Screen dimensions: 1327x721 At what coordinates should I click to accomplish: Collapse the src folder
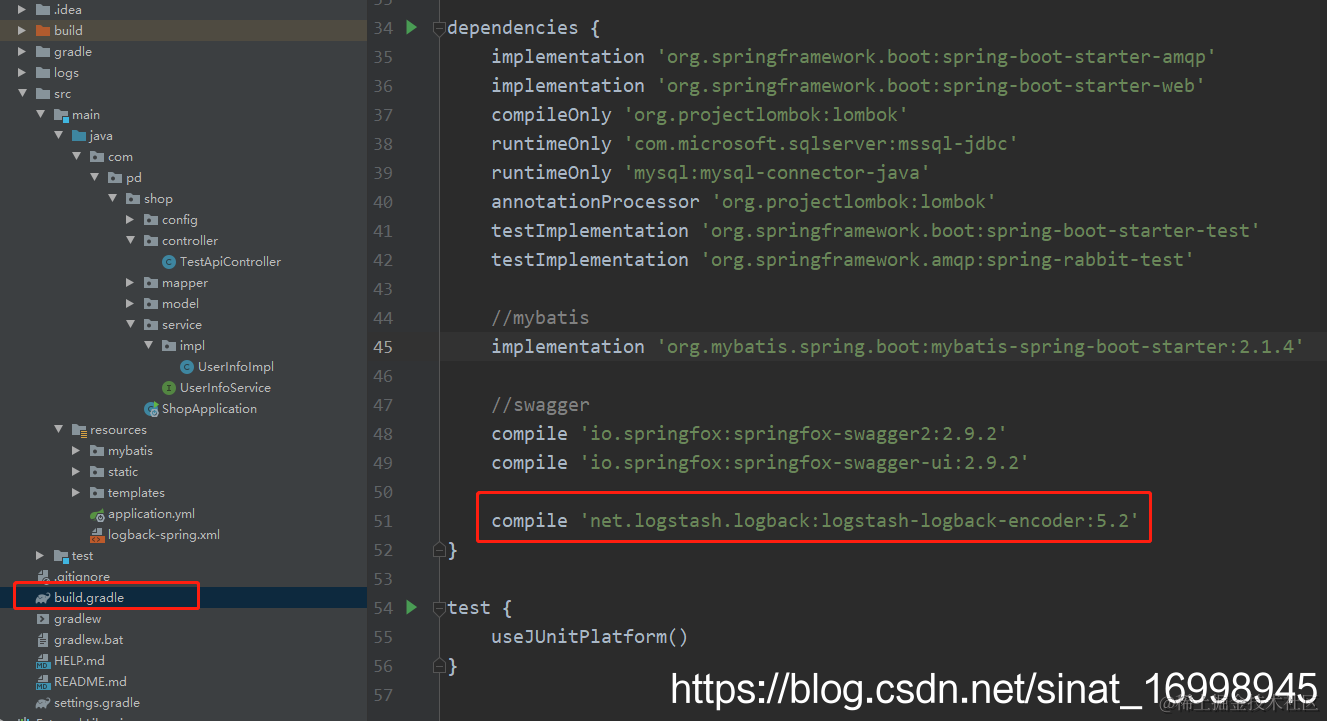tap(23, 94)
